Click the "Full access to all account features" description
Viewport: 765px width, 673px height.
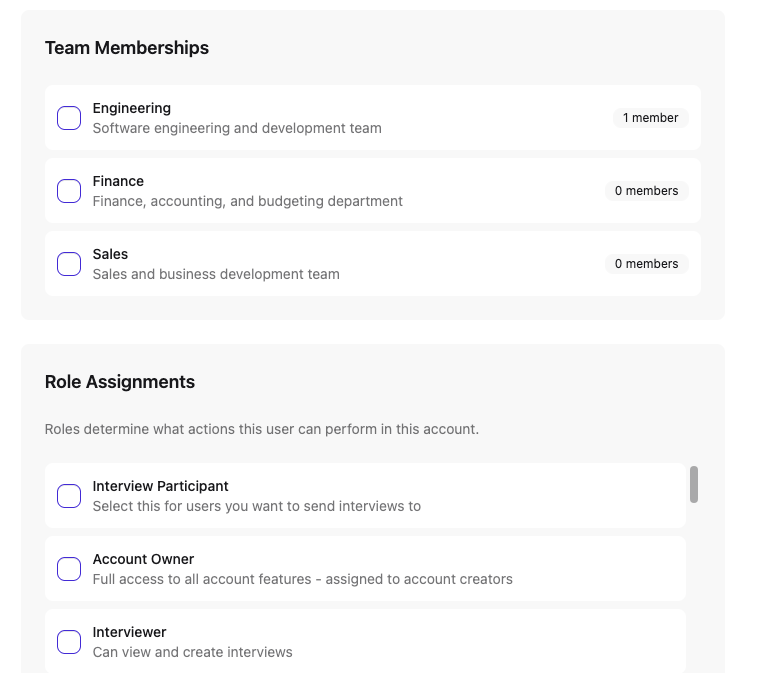pos(302,579)
